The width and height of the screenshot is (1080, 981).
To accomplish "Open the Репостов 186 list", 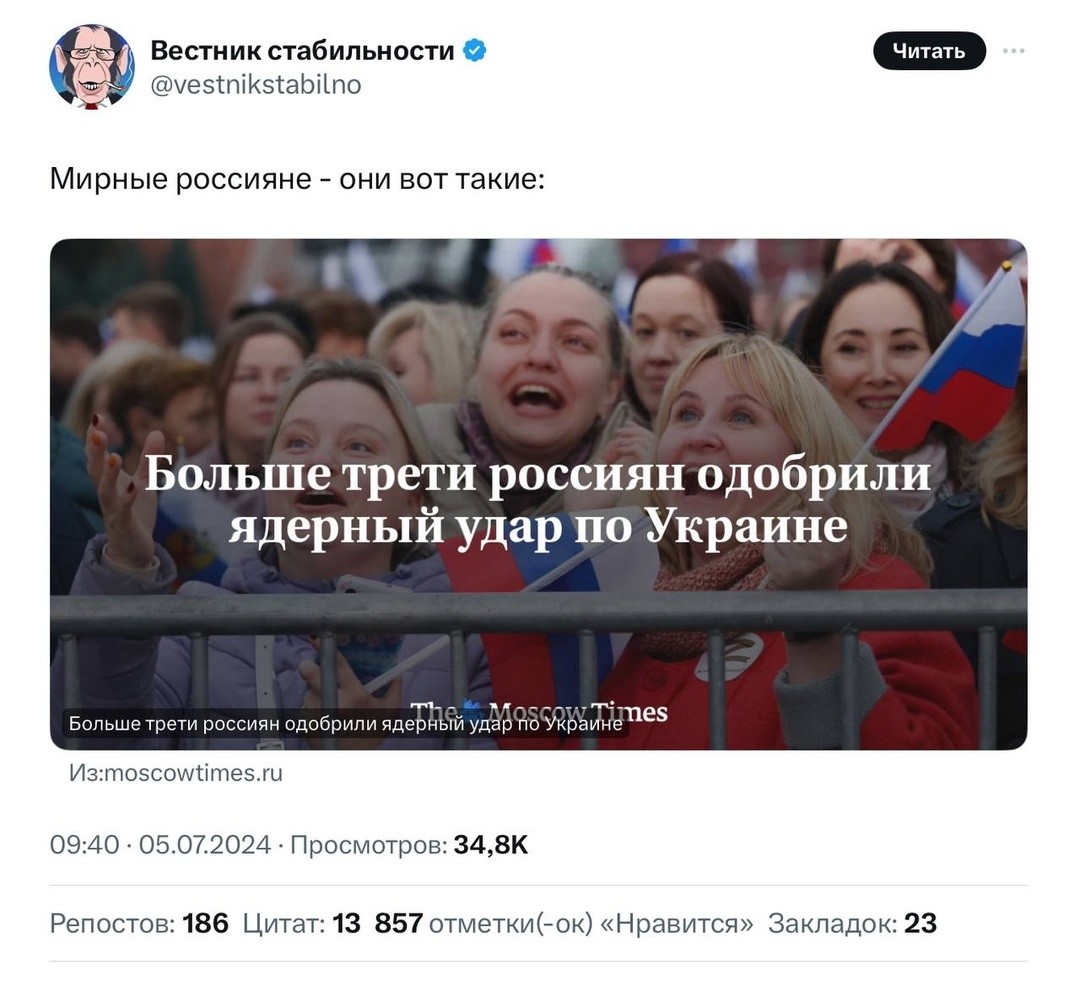I will coord(139,923).
